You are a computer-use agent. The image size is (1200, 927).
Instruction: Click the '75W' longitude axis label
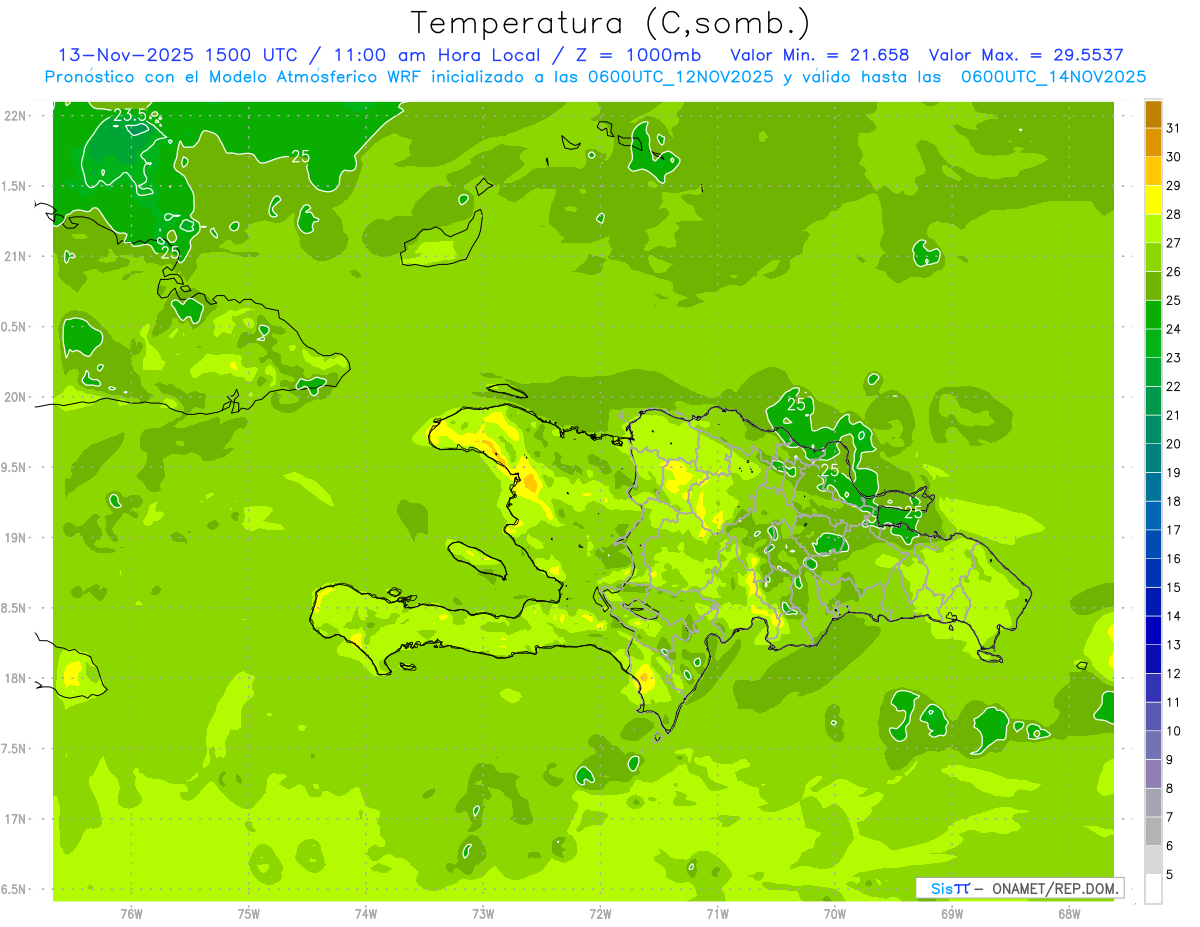pos(249,913)
